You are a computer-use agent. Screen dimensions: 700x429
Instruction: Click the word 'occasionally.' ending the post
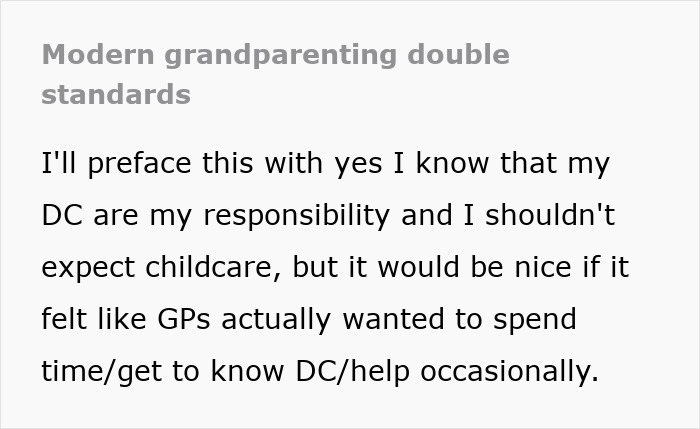click(x=509, y=372)
